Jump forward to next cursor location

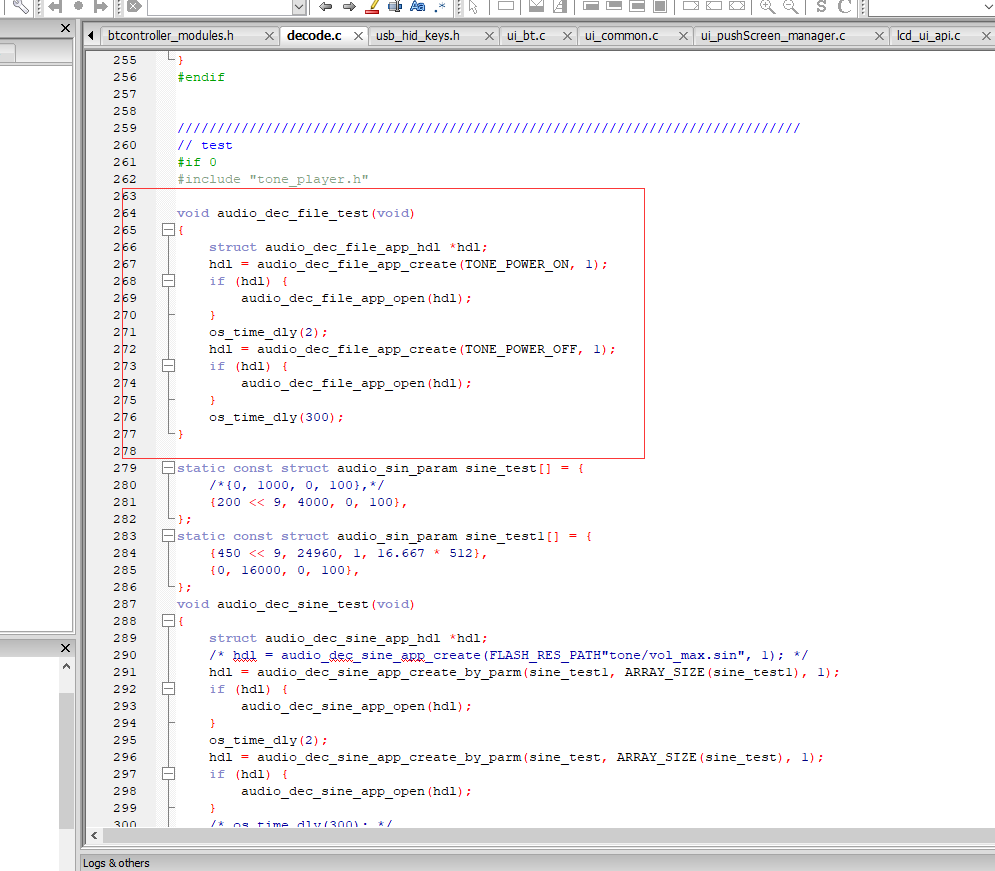coord(100,6)
